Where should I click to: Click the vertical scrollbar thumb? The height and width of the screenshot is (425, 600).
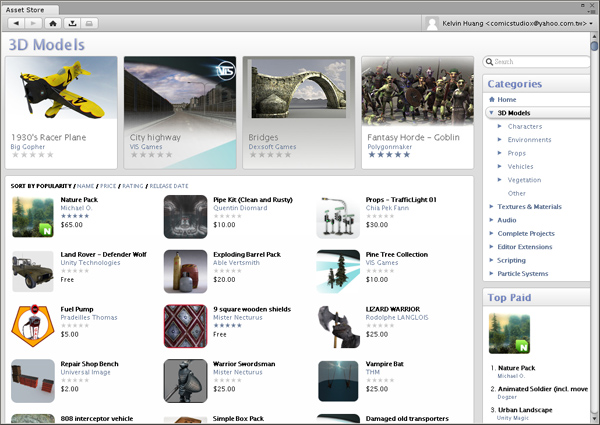click(x=594, y=46)
